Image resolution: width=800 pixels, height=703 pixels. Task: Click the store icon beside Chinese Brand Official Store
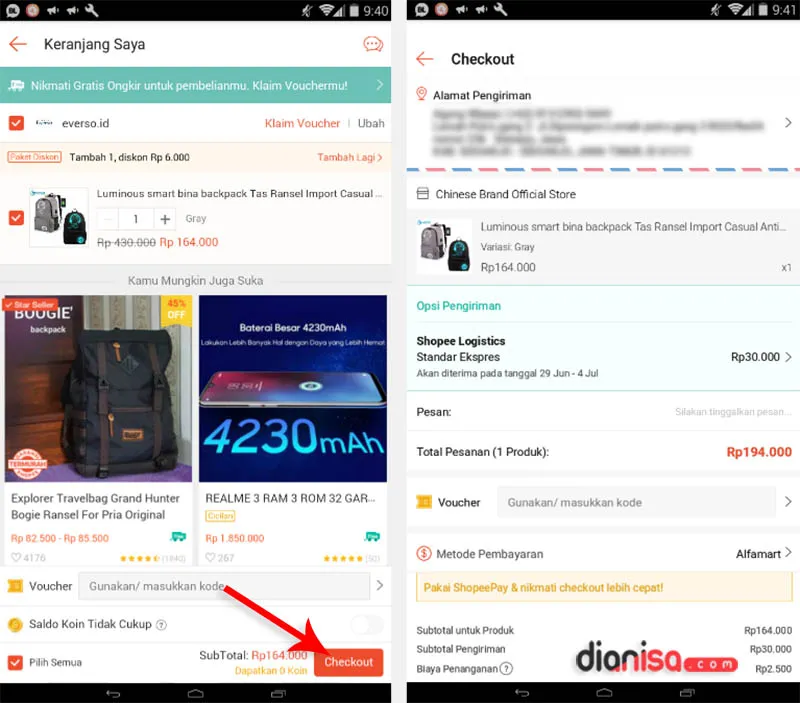(421, 195)
